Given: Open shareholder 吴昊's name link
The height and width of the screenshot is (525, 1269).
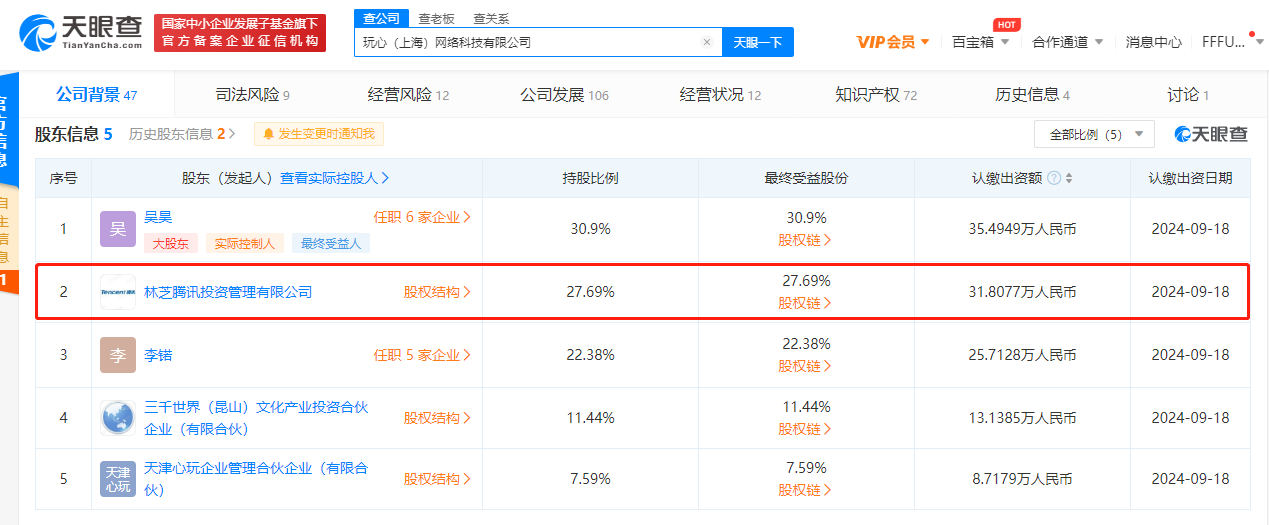Looking at the screenshot, I should 158,216.
